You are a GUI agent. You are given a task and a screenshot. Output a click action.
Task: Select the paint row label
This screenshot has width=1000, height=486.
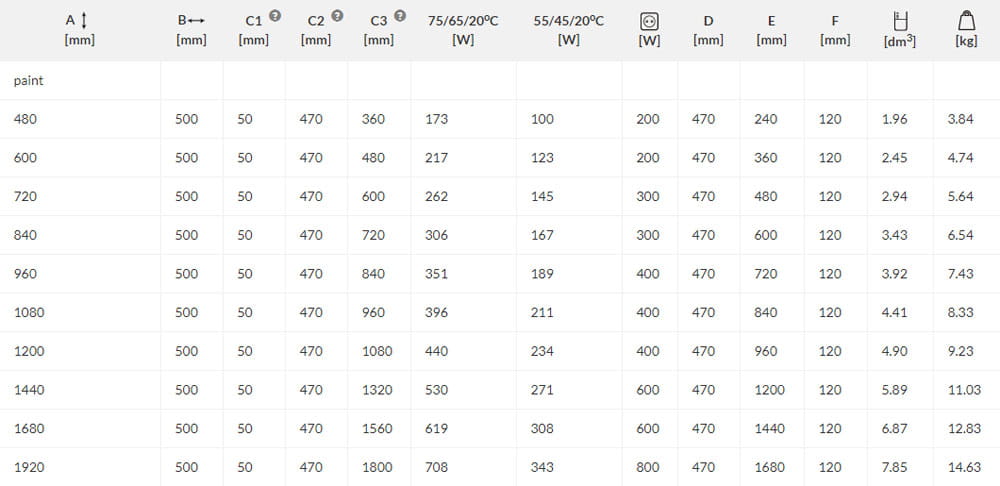[x=28, y=81]
